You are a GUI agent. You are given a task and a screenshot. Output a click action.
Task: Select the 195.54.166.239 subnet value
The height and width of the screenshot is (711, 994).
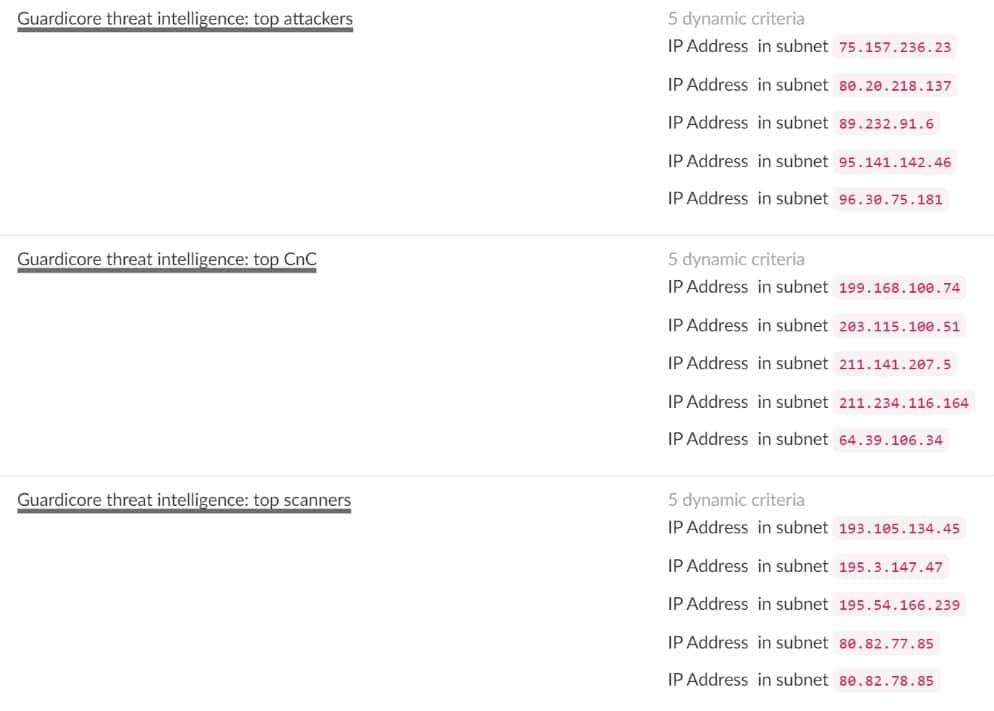[898, 605]
